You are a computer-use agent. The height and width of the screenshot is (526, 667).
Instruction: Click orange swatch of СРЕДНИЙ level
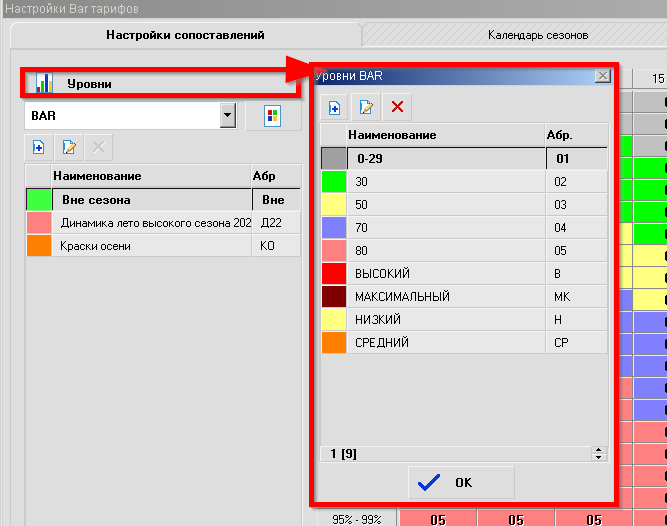(333, 343)
